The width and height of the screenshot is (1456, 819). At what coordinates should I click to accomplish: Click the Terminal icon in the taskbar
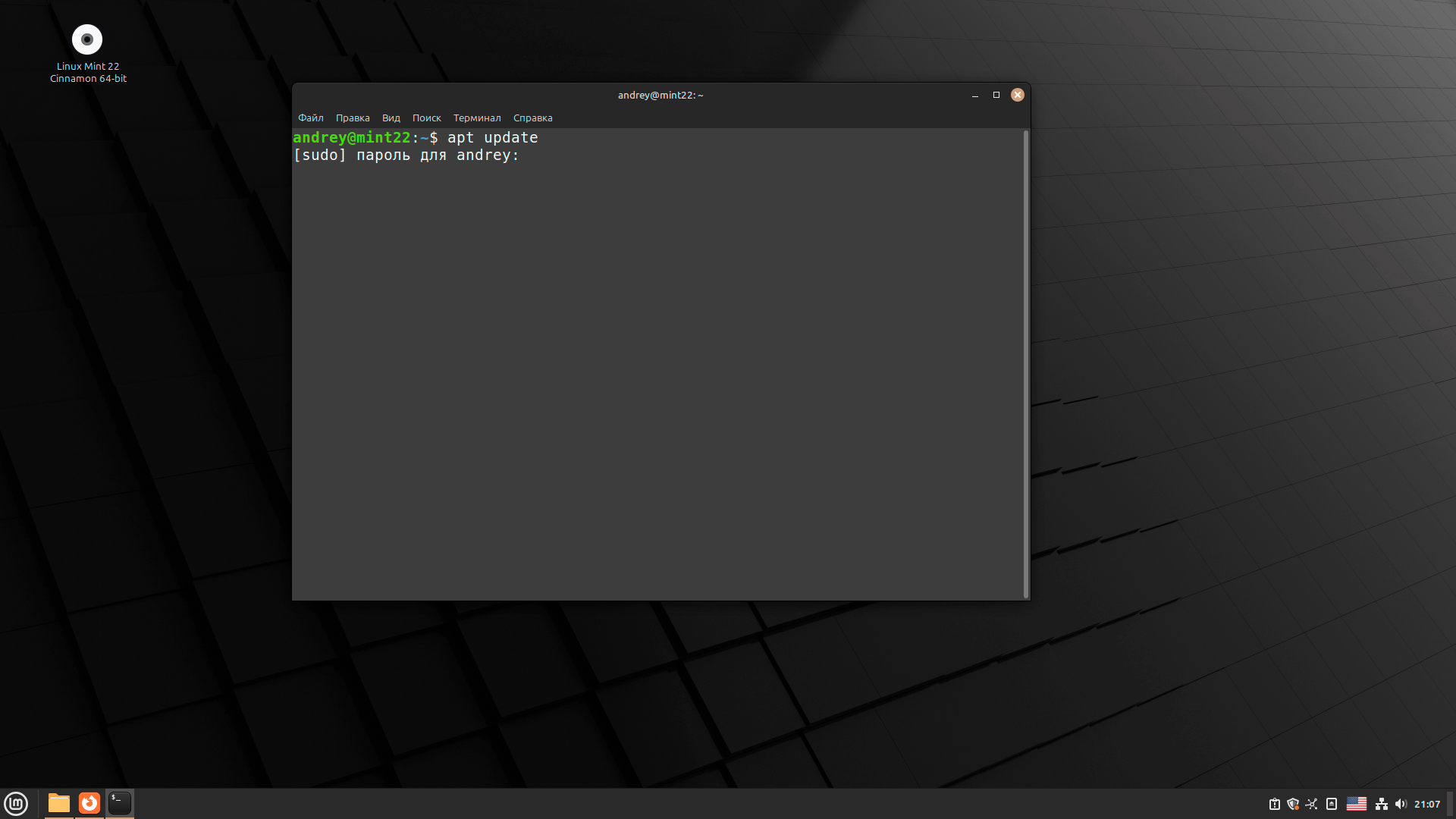(120, 803)
